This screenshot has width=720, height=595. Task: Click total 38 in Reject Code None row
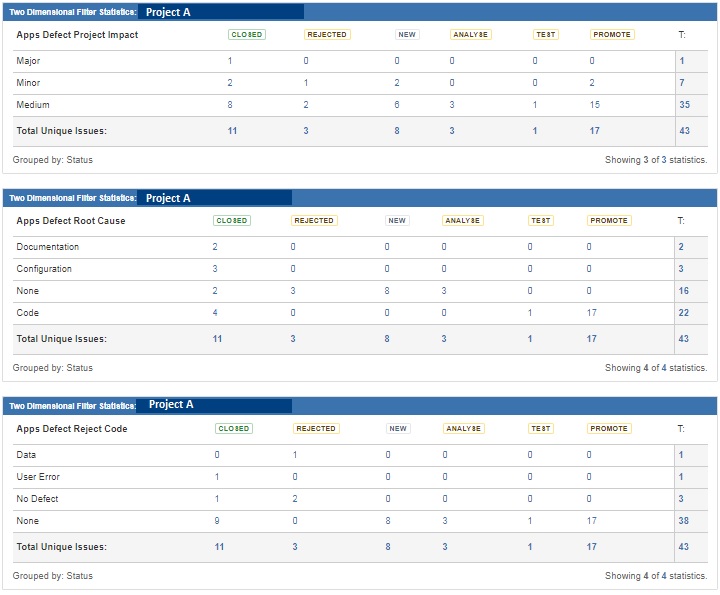click(684, 521)
